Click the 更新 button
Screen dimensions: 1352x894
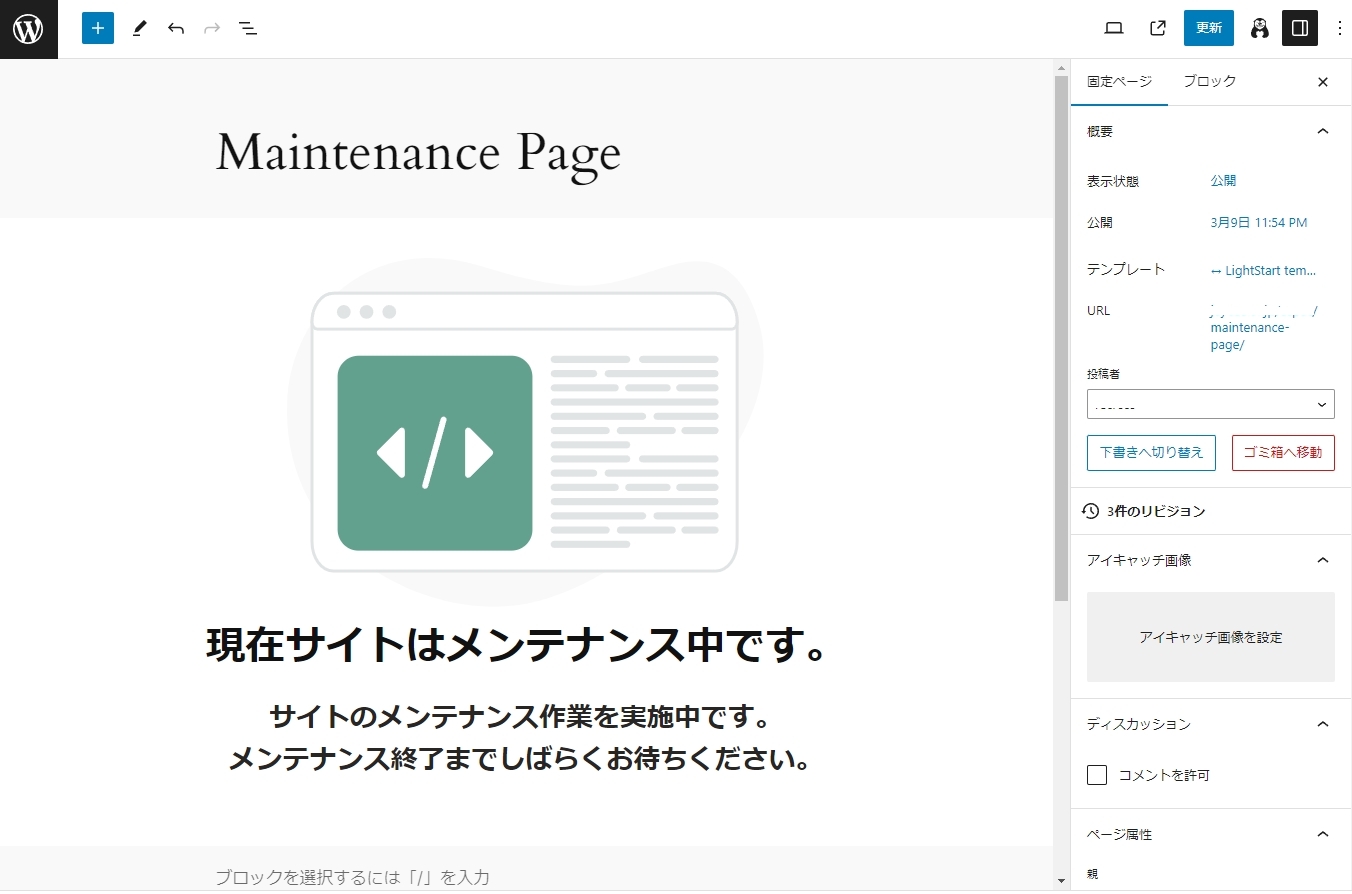pyautogui.click(x=1208, y=28)
